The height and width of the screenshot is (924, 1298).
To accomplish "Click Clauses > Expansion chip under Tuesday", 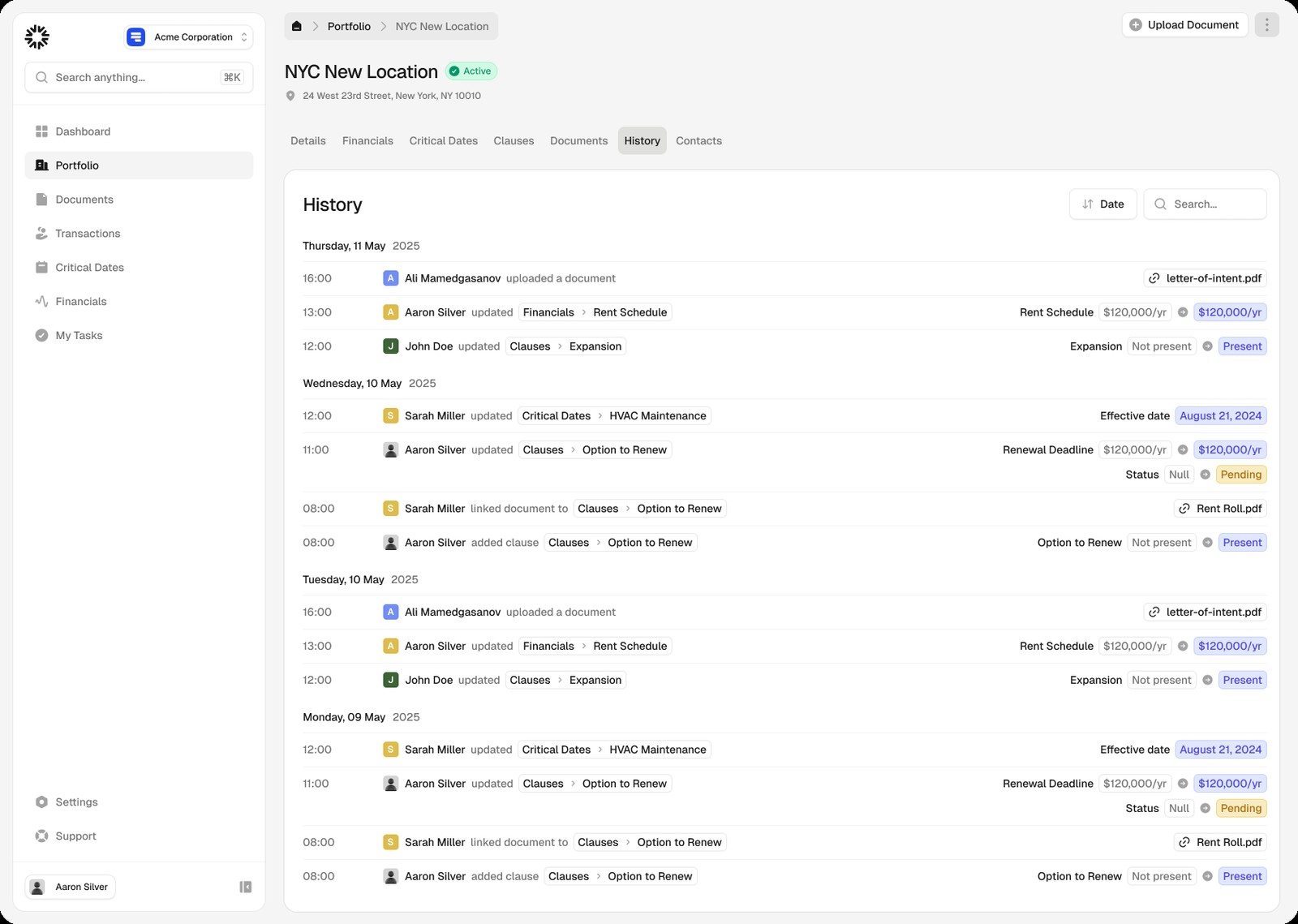I will pos(565,681).
